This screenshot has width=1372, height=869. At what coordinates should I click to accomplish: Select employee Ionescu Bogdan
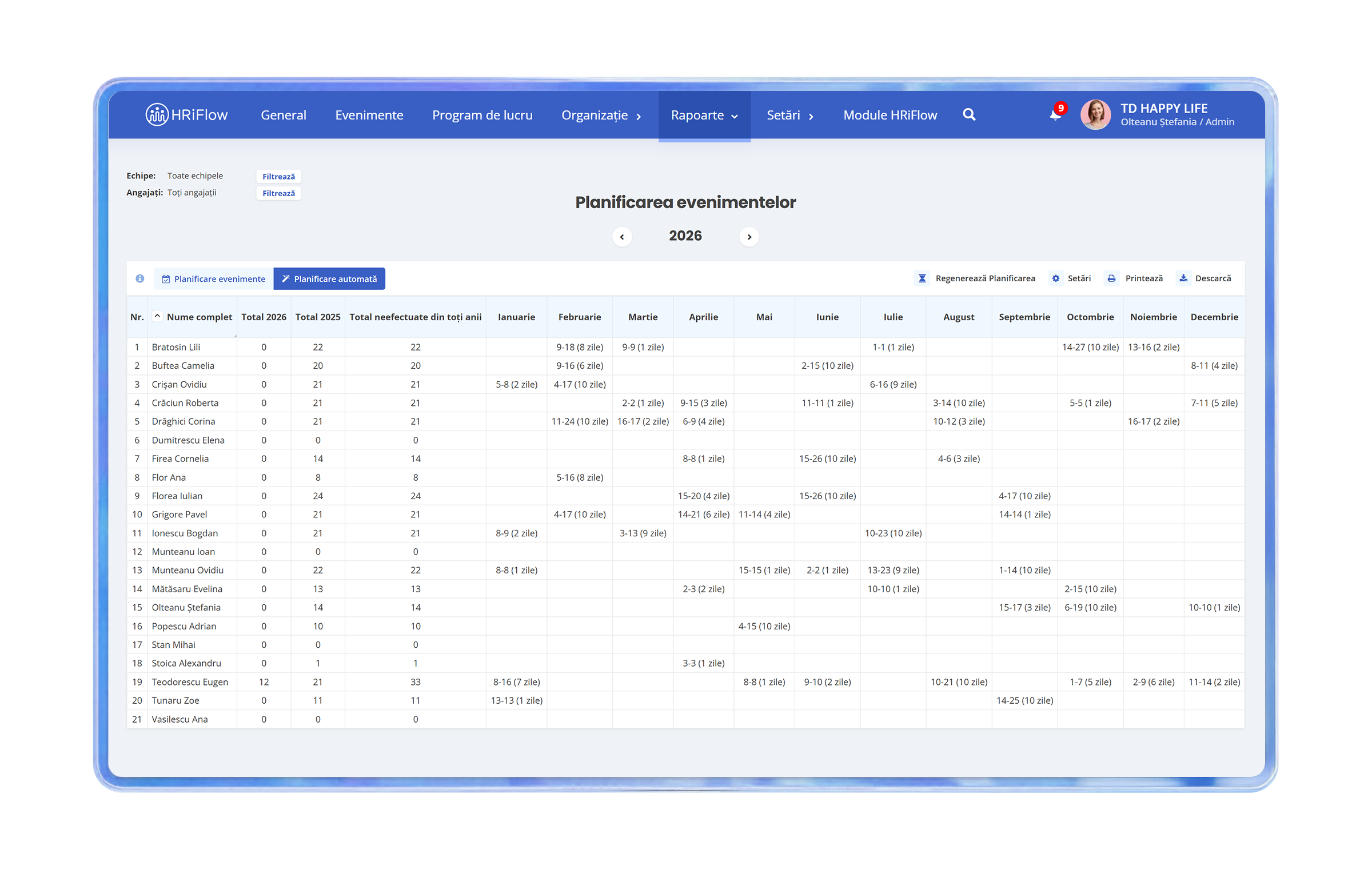185,533
